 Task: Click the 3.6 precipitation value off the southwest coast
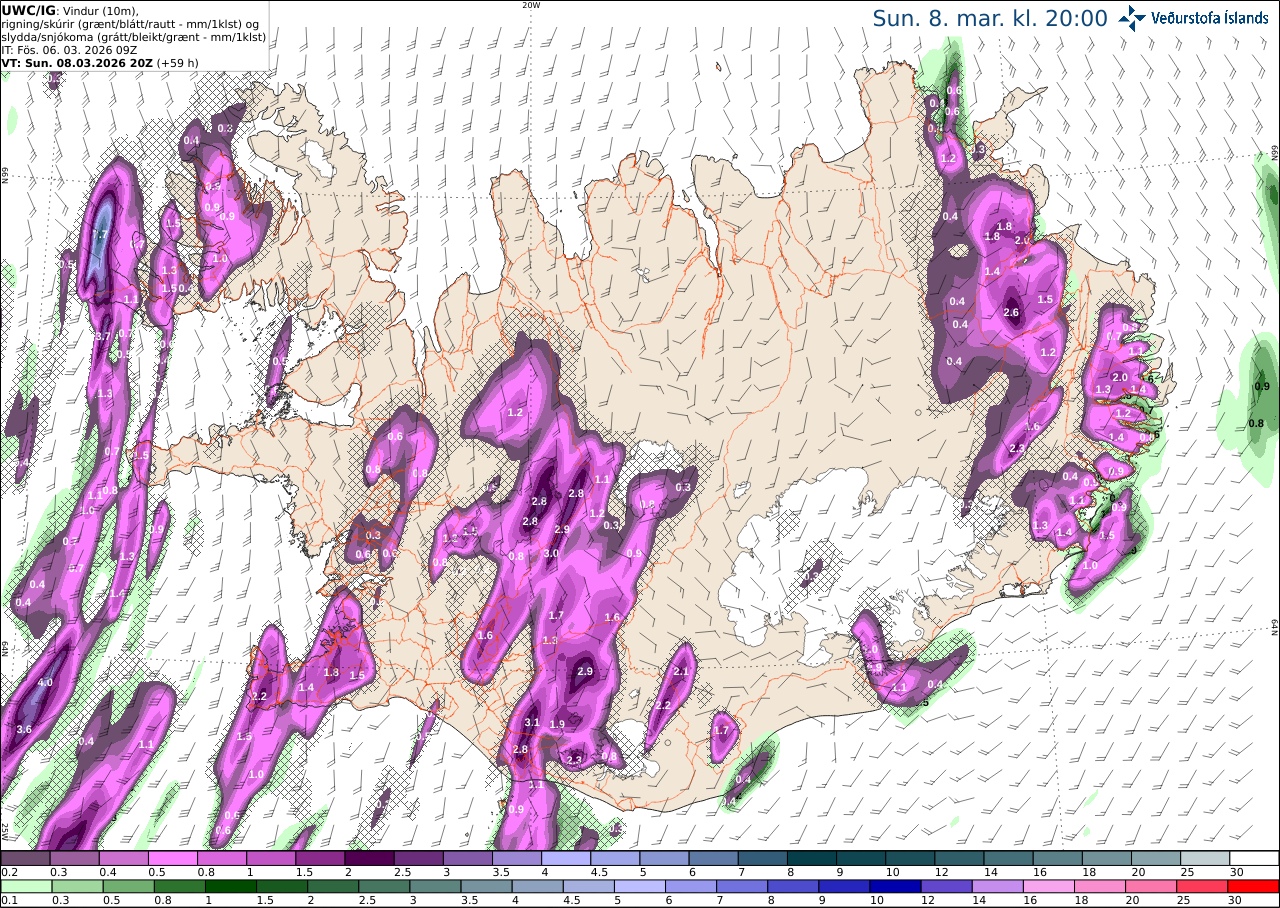click(24, 730)
